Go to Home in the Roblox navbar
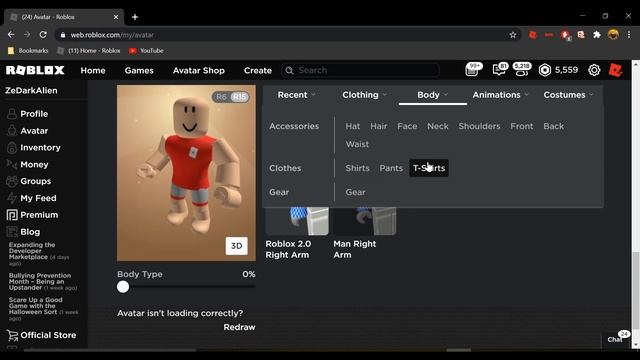The height and width of the screenshot is (360, 640). pos(93,70)
